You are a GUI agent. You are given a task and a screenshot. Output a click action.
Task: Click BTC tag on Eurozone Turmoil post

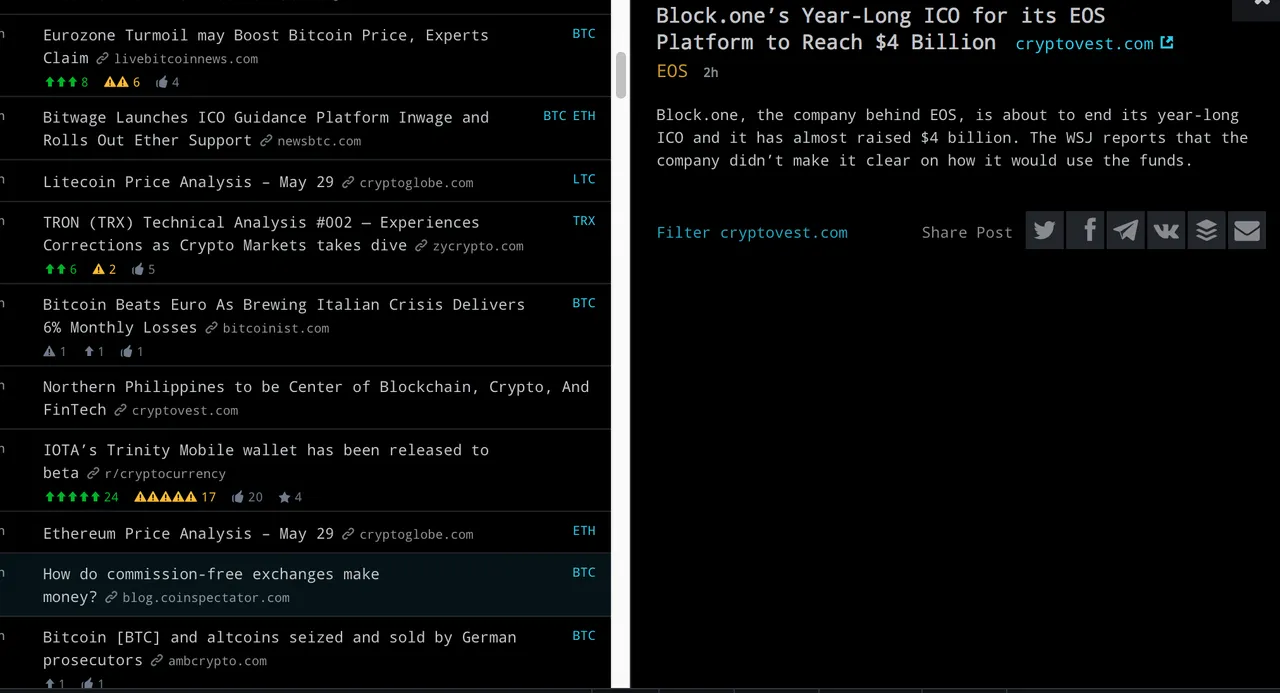tap(583, 34)
